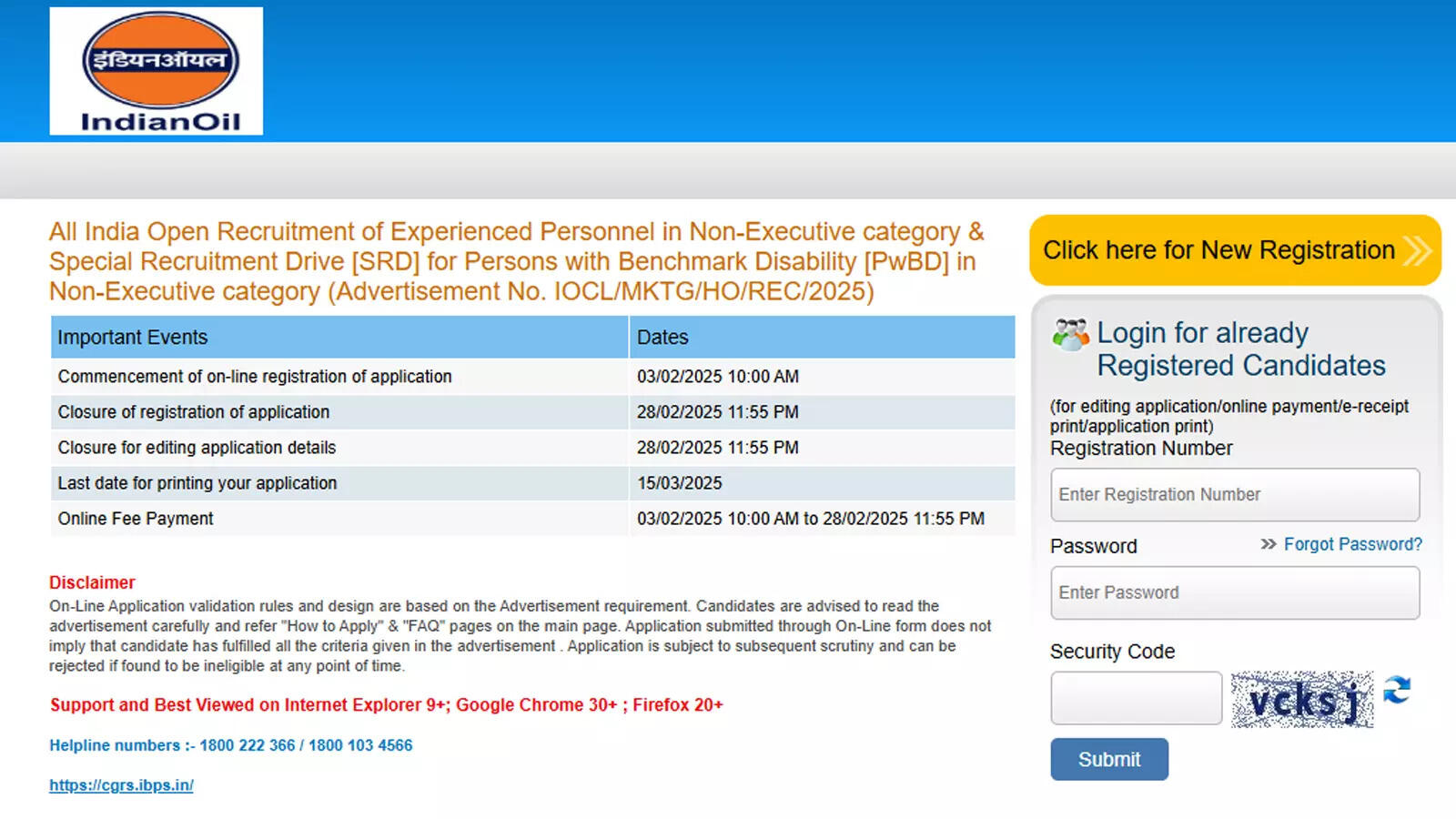Viewport: 1456px width, 819px height.
Task: Click the Dates column header
Action: click(662, 338)
